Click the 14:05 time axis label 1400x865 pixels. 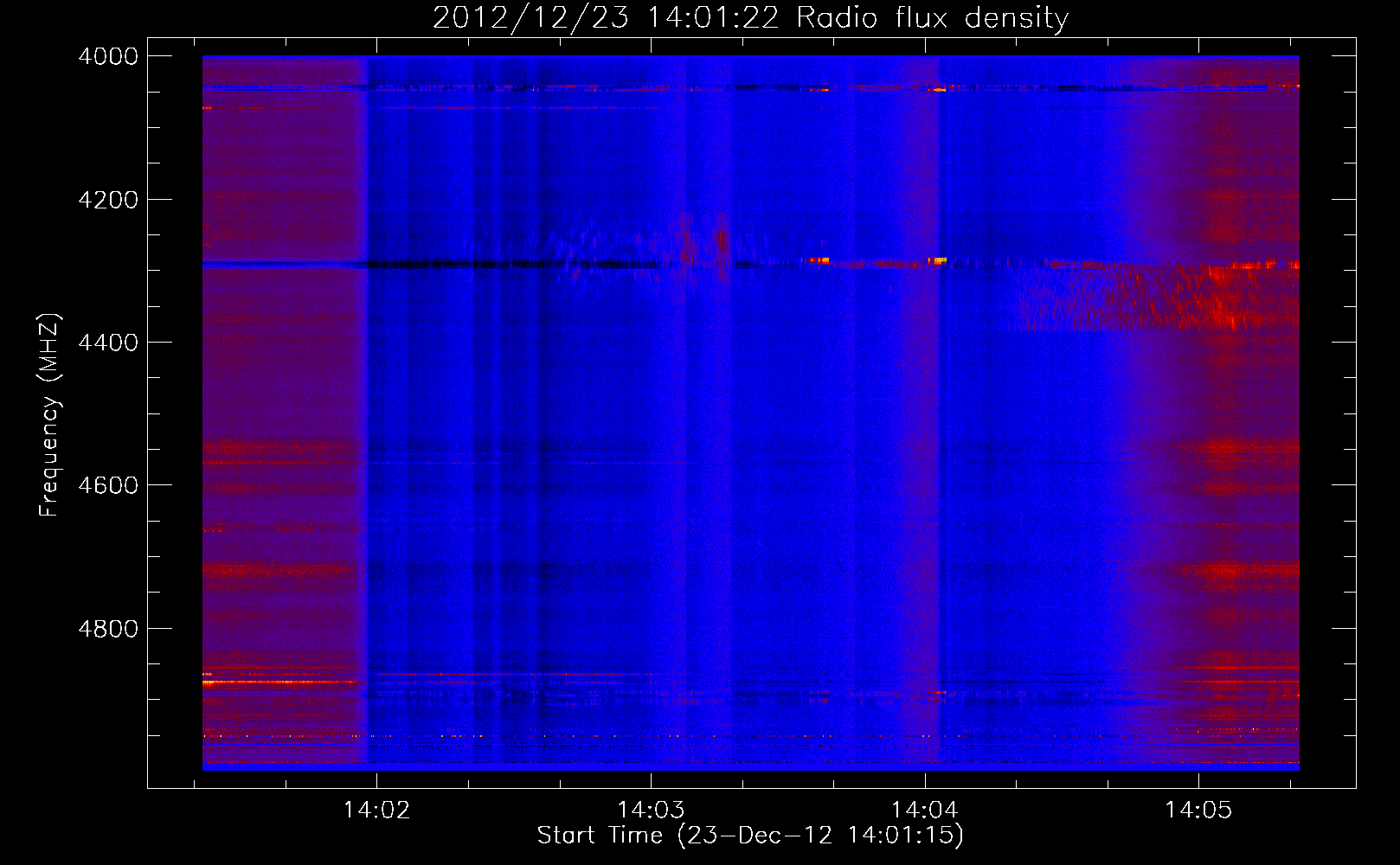(x=1198, y=811)
